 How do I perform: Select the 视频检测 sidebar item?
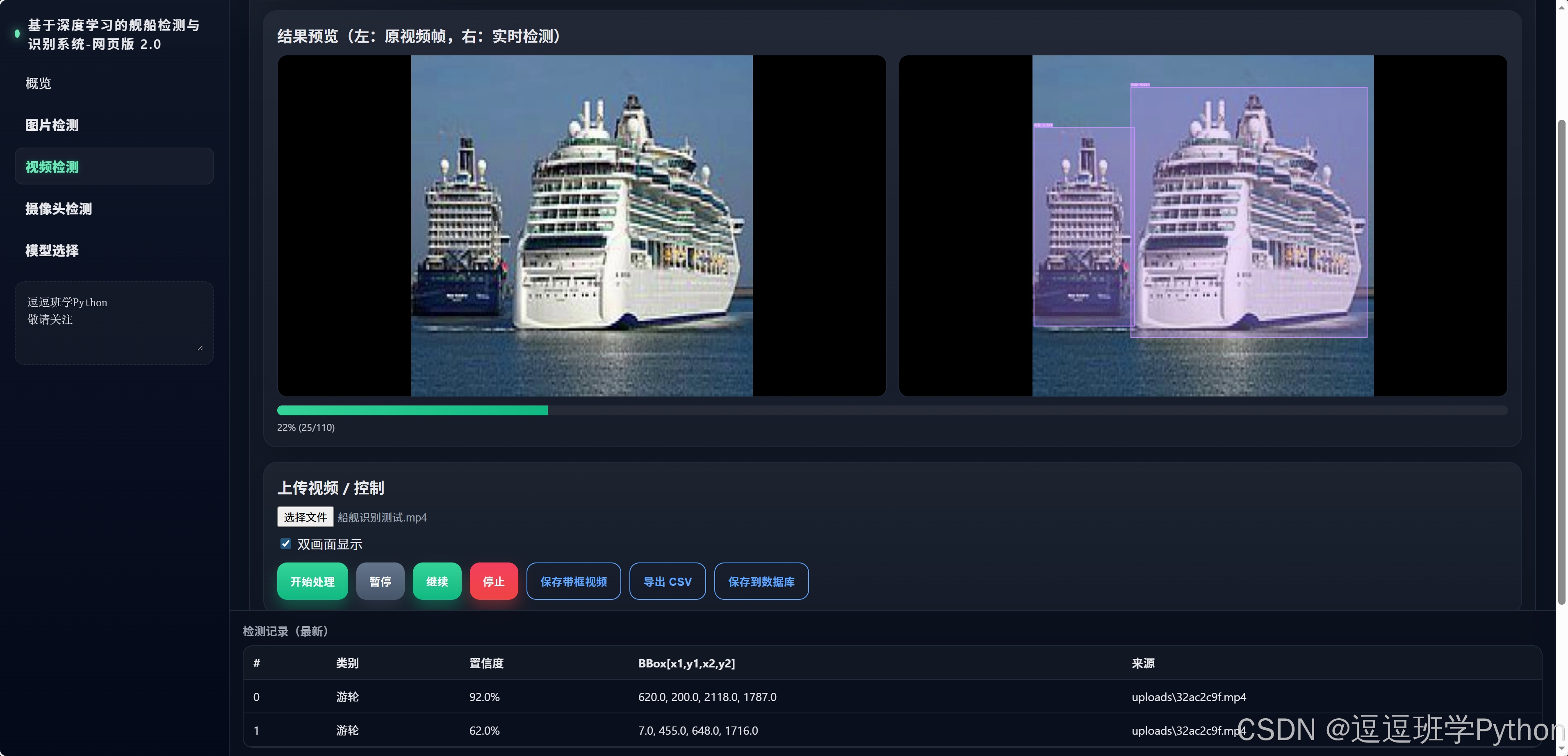coord(52,167)
